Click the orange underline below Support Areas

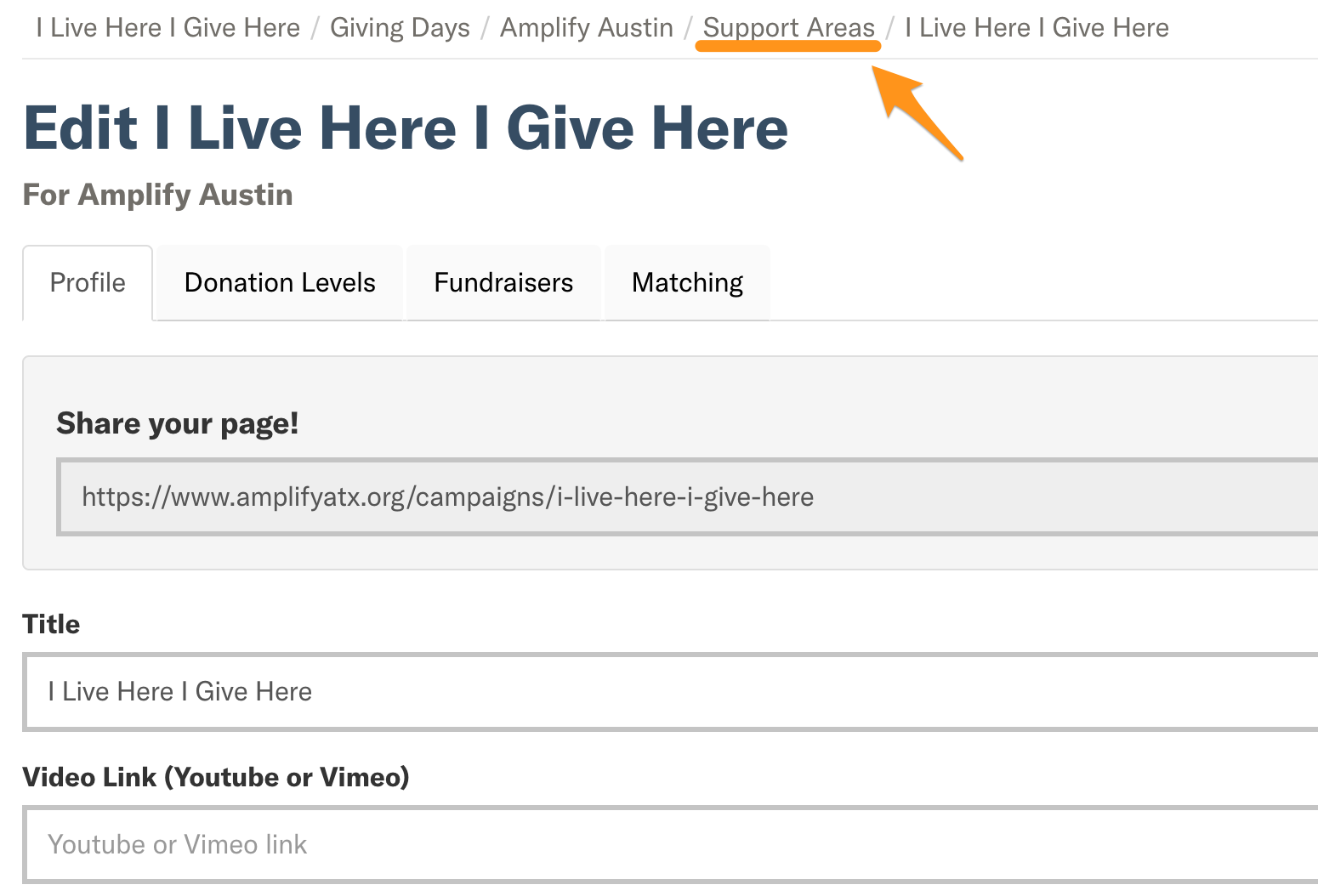point(788,47)
